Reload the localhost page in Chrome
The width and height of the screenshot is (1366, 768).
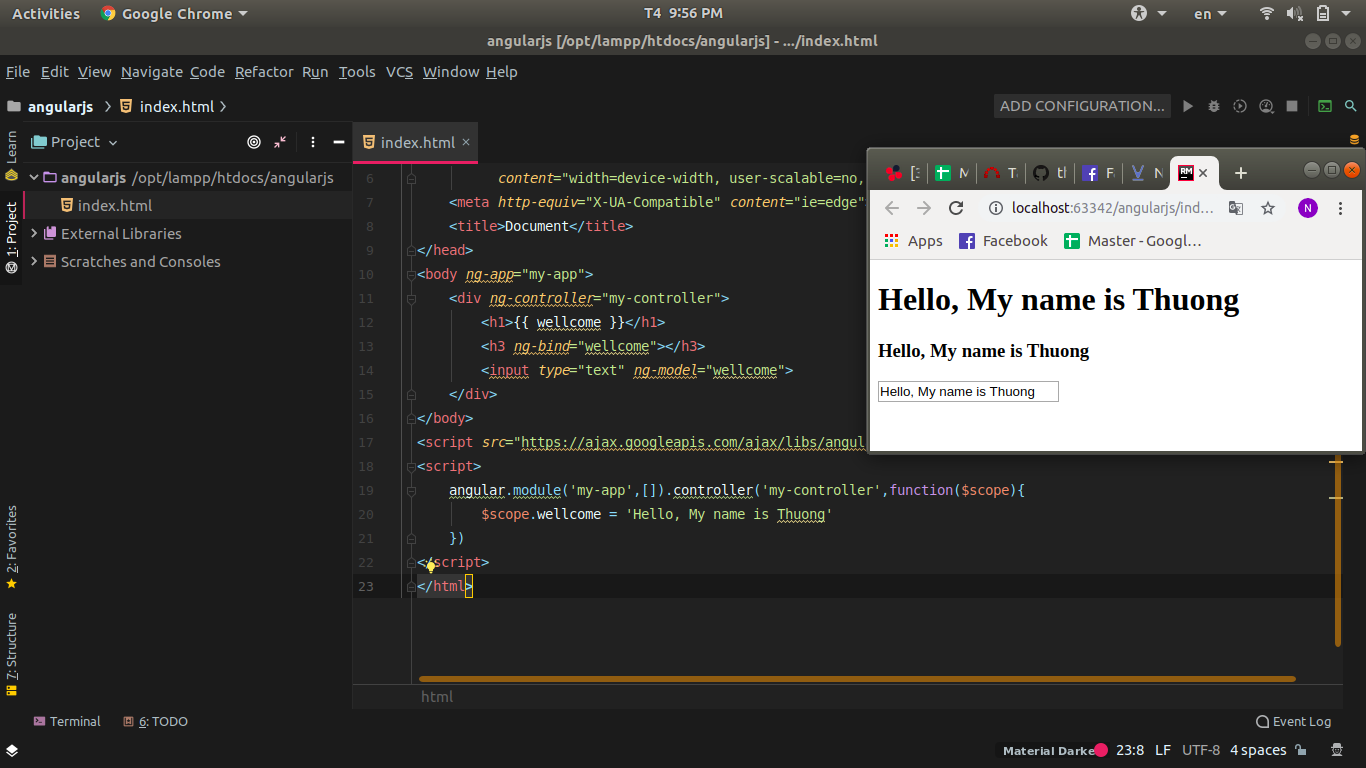pyautogui.click(x=956, y=208)
